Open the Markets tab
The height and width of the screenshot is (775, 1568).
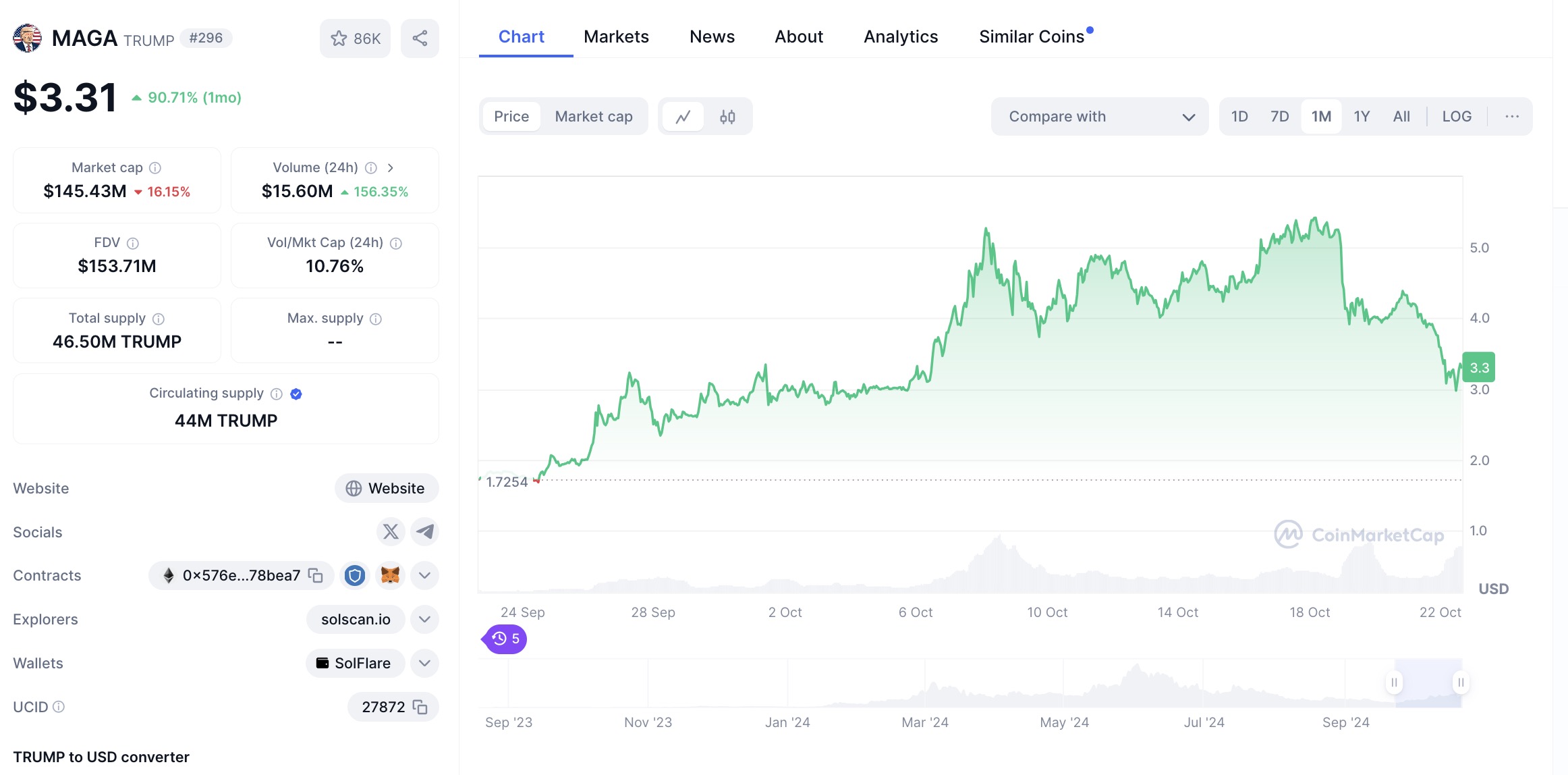tap(616, 36)
